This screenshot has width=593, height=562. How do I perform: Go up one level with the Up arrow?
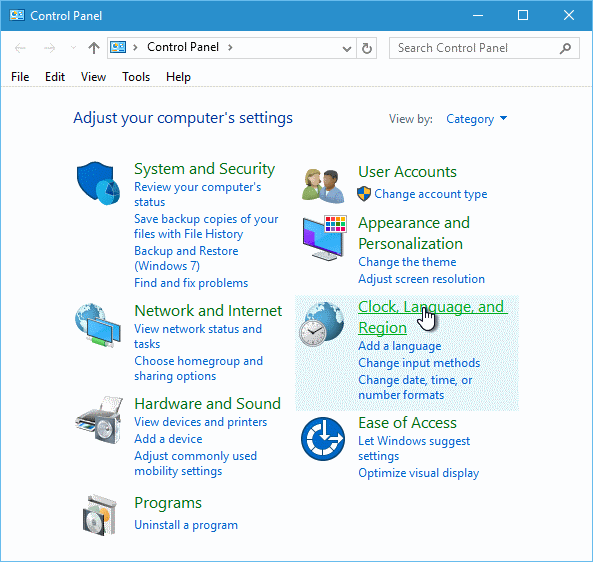pos(93,48)
